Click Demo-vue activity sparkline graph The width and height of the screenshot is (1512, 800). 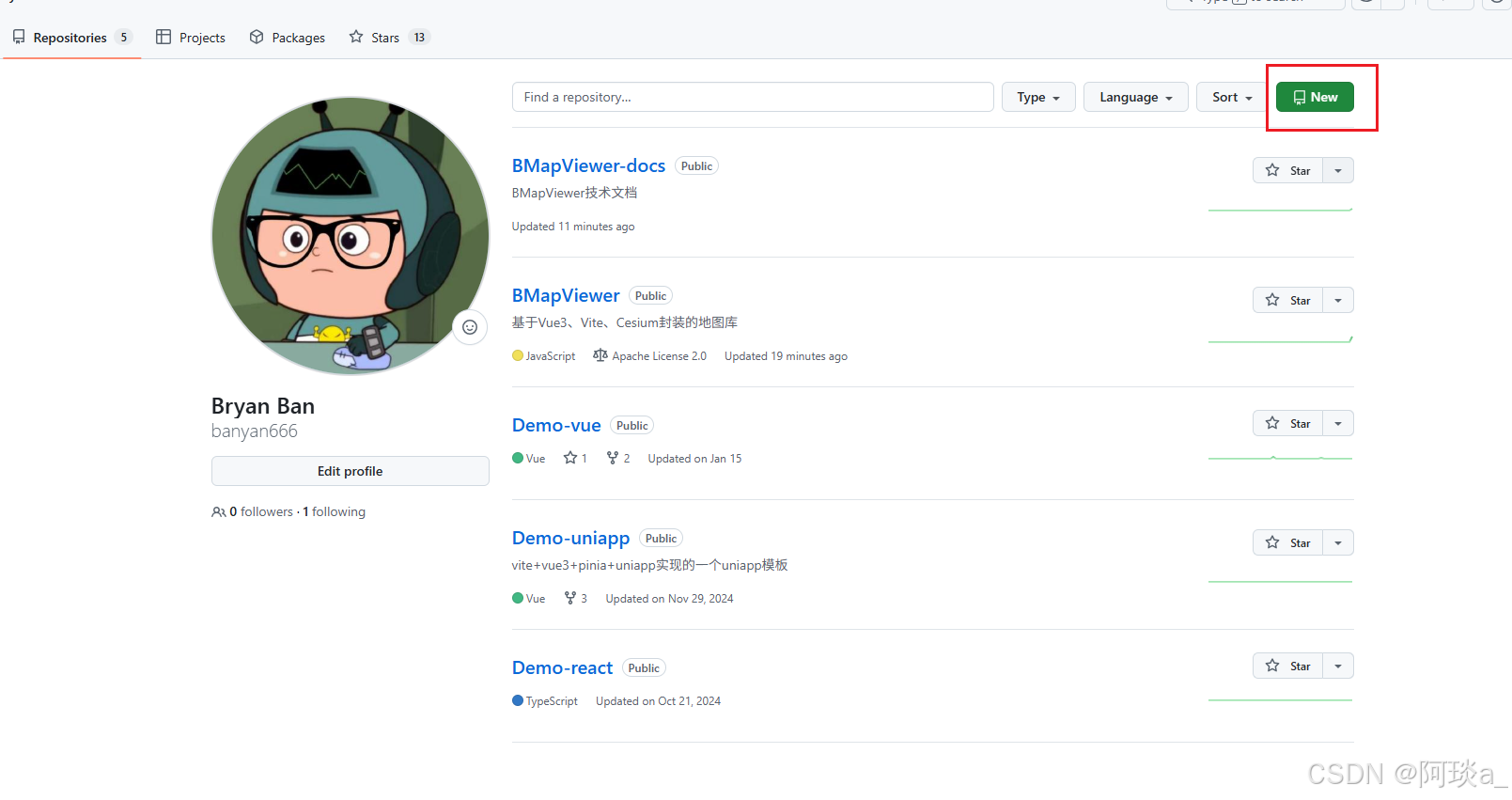(x=1281, y=458)
